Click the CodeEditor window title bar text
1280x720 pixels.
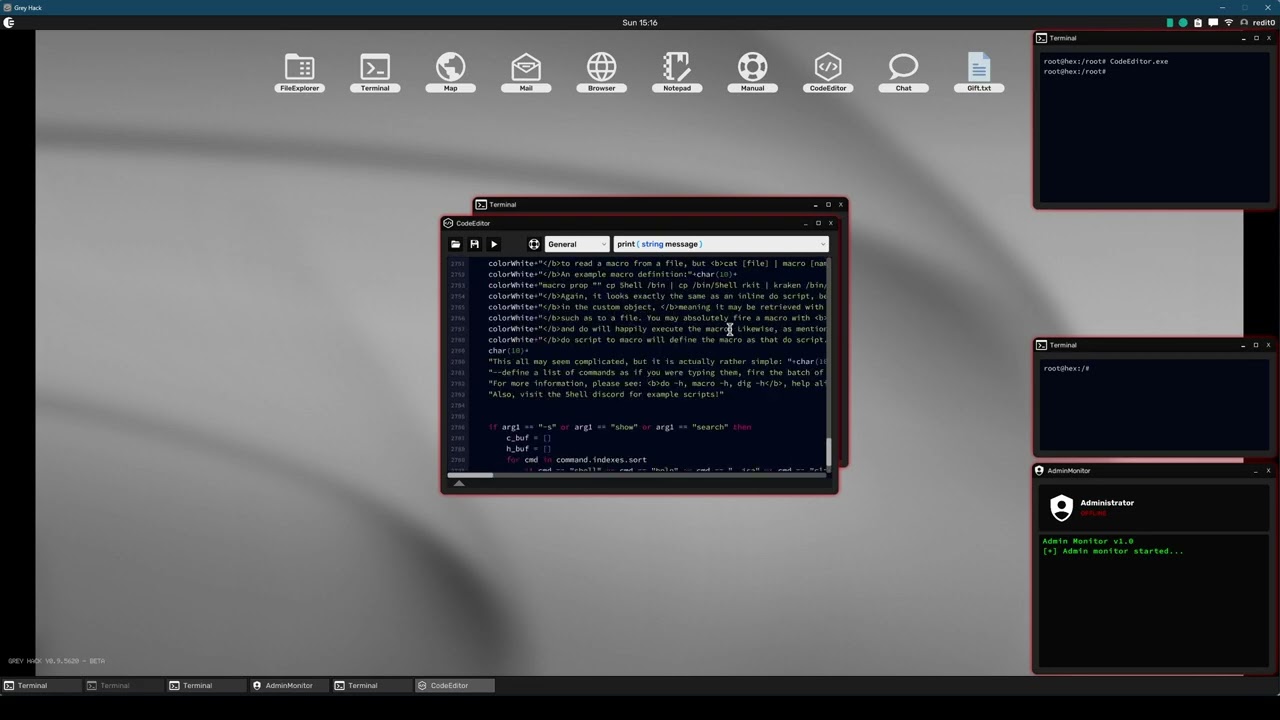click(473, 223)
